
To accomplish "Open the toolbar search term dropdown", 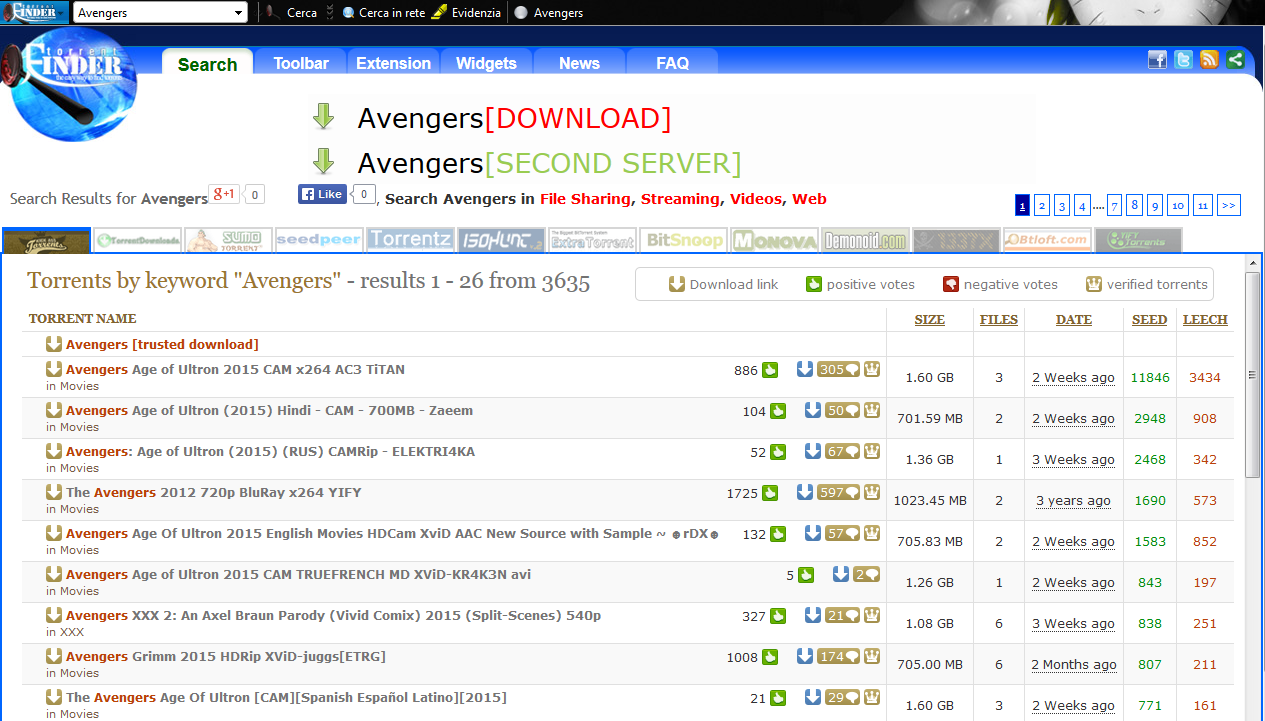I will coord(238,13).
